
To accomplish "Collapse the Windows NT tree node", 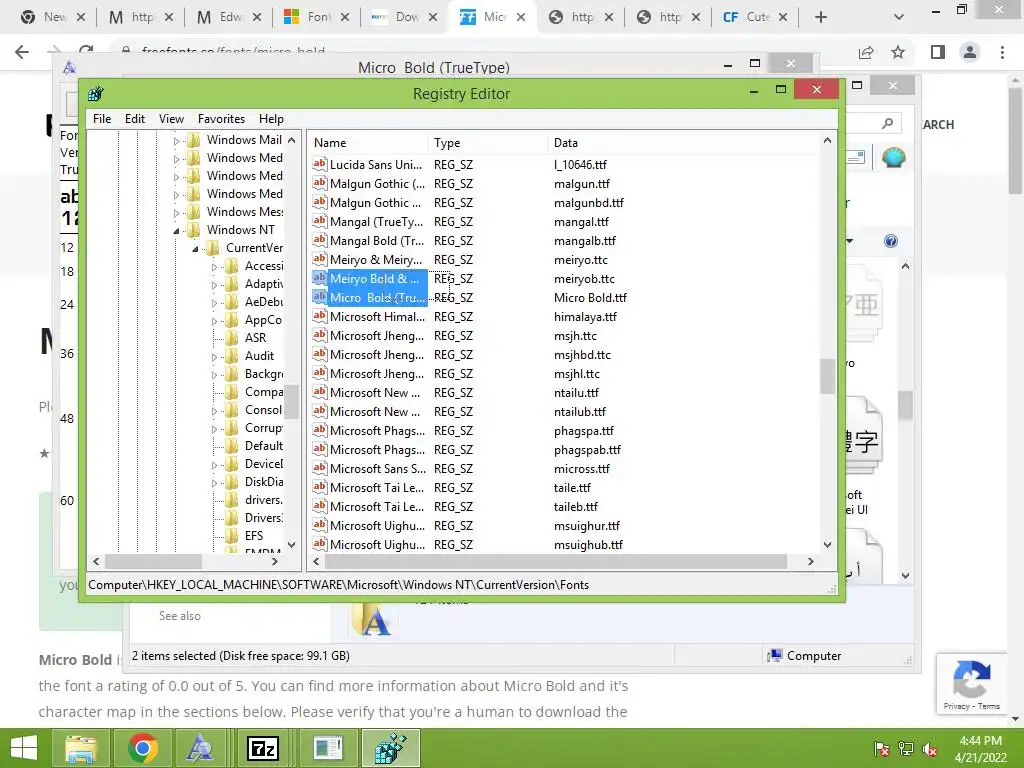I will pos(176,231).
